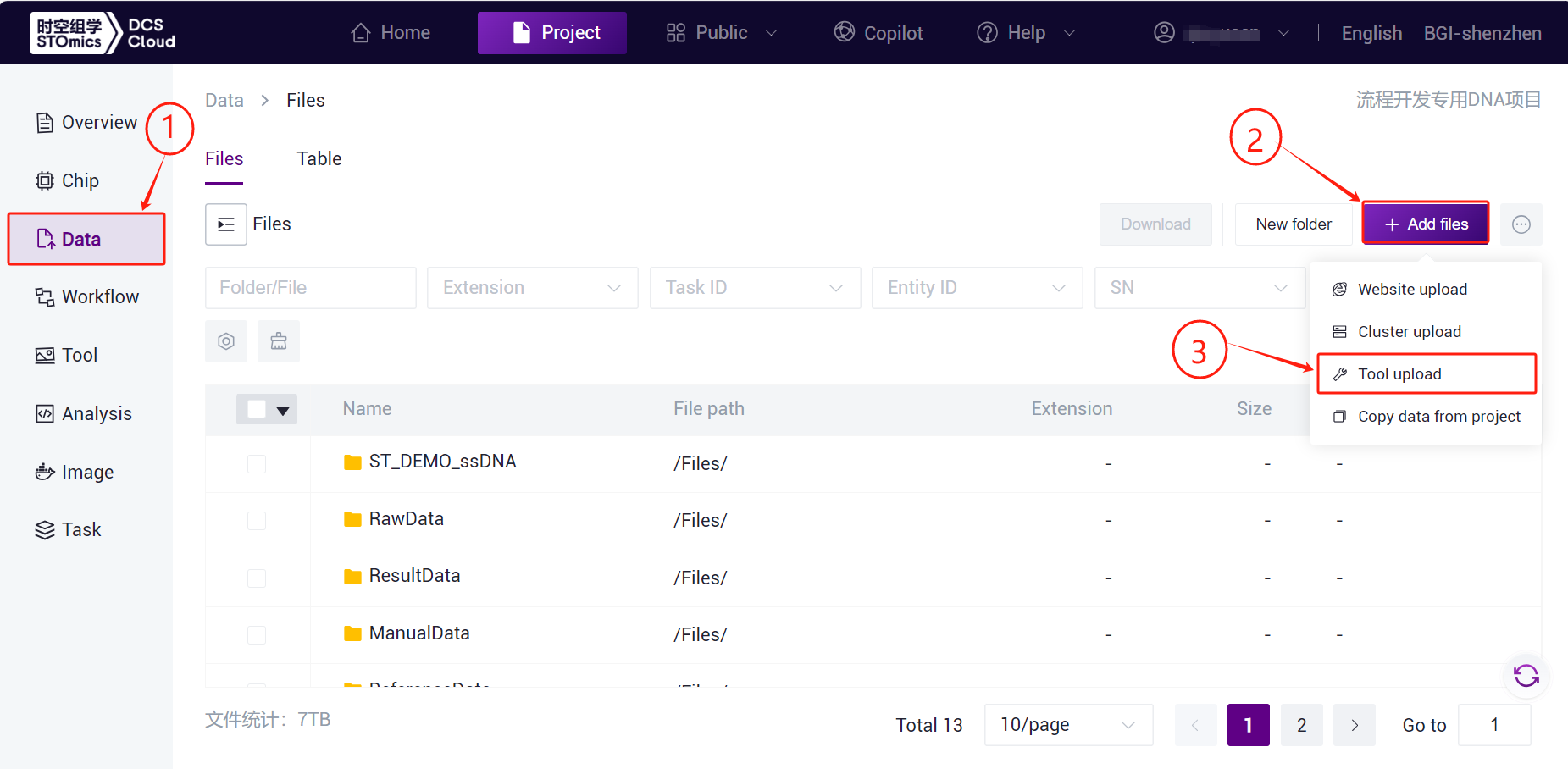This screenshot has width=1568, height=769.
Task: Open the SN filter dropdown
Action: tap(1200, 288)
